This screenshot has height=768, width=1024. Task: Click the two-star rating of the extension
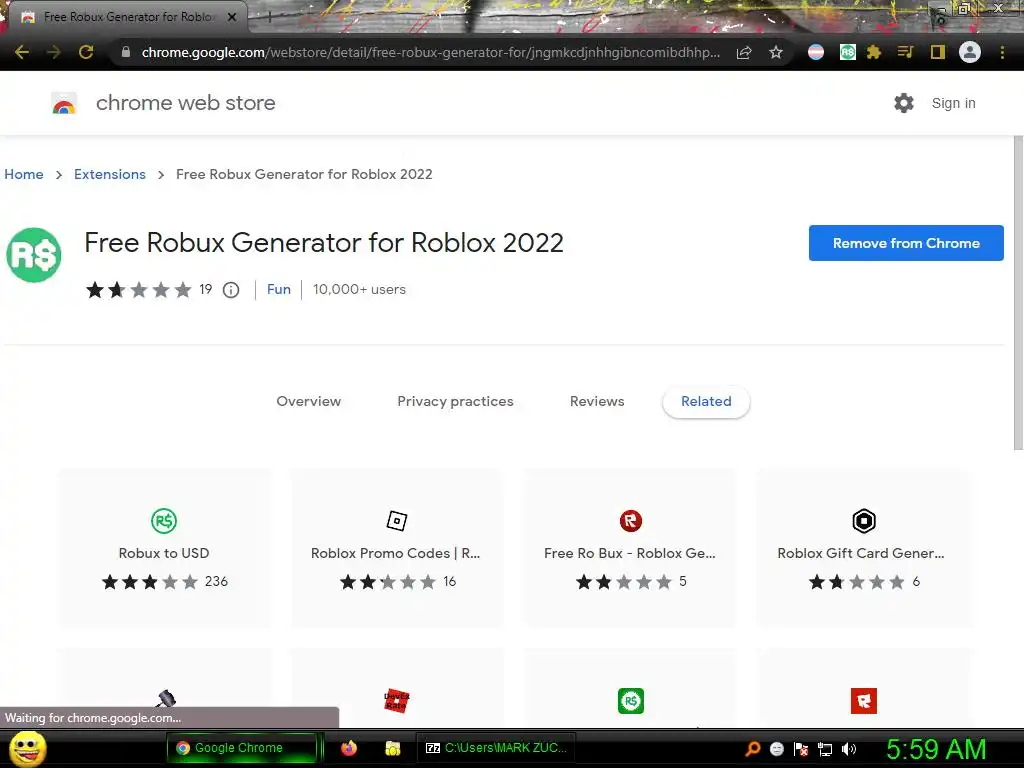pos(138,289)
